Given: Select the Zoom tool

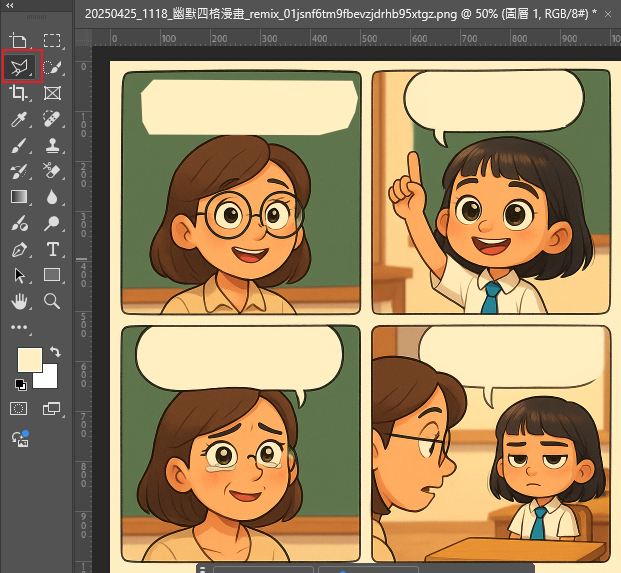Looking at the screenshot, I should [x=52, y=301].
